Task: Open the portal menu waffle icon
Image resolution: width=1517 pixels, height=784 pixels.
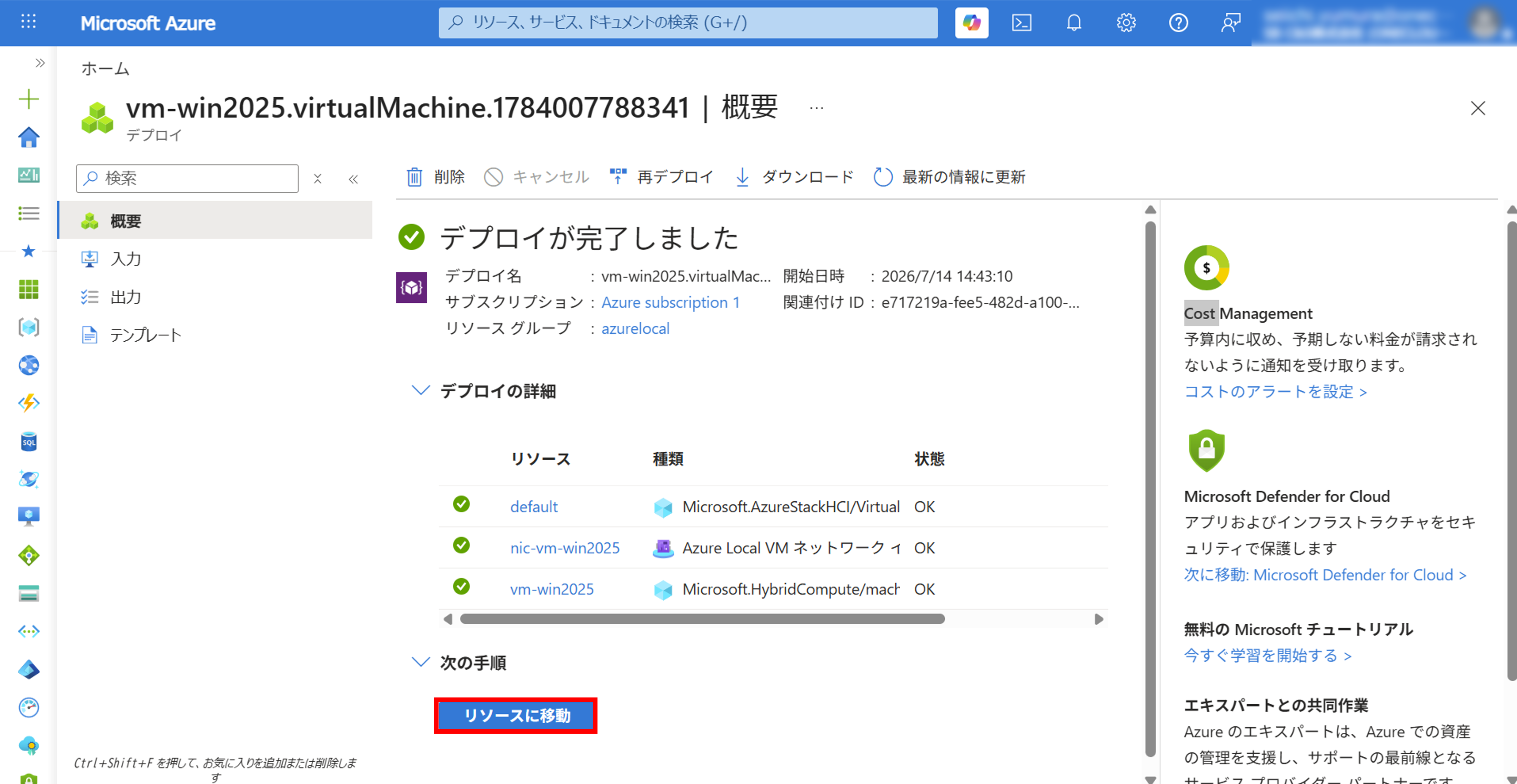Action: click(x=28, y=22)
